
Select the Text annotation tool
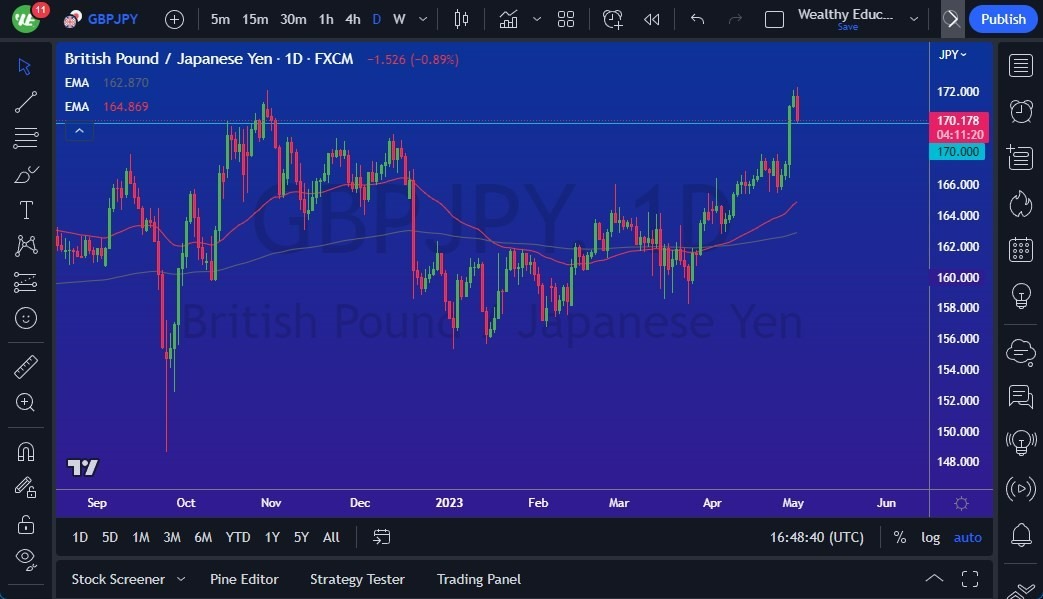pyautogui.click(x=25, y=209)
